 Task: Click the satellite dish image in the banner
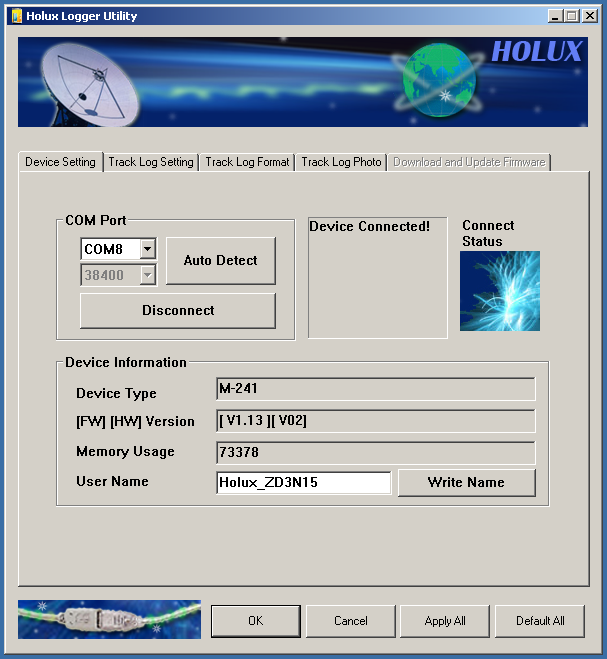[x=90, y=86]
